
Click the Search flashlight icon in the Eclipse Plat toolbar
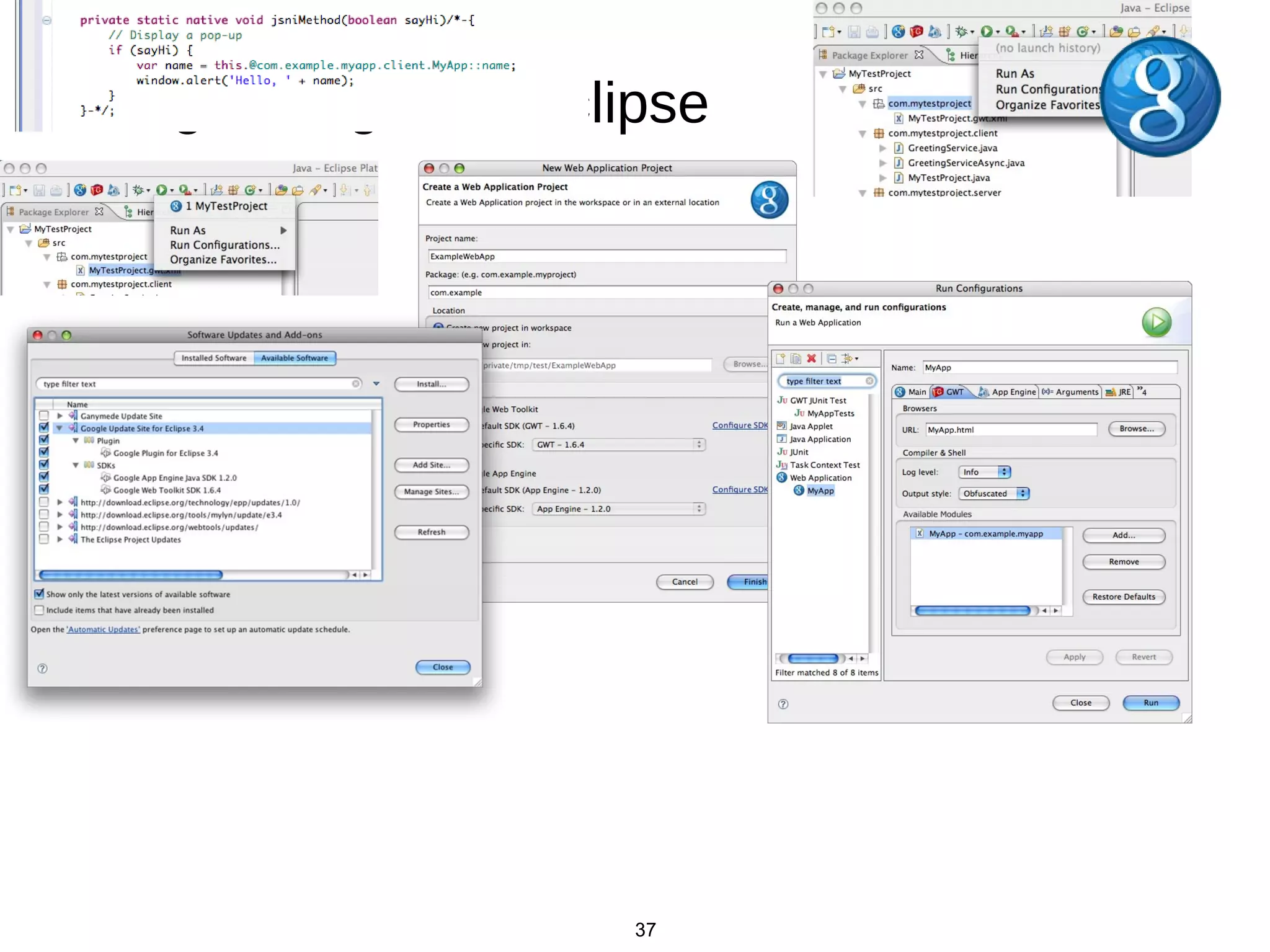pos(316,190)
